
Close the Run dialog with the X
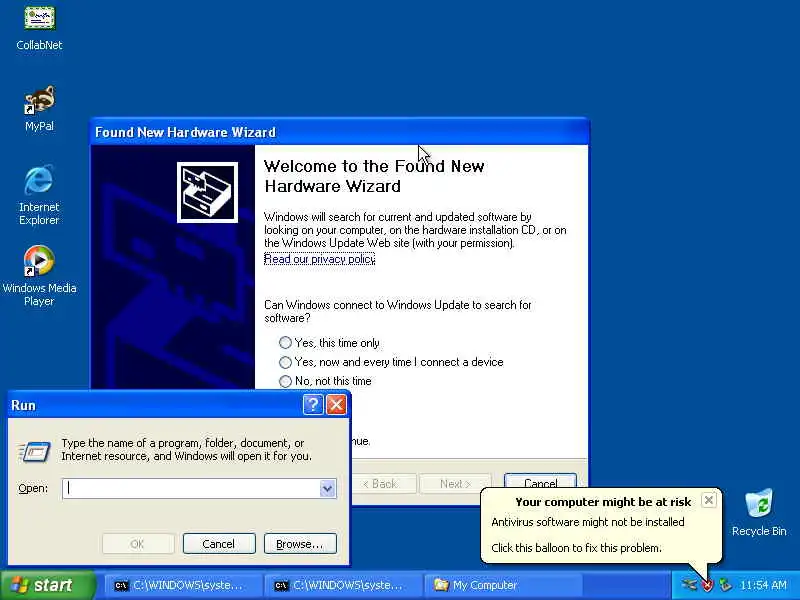click(x=336, y=405)
